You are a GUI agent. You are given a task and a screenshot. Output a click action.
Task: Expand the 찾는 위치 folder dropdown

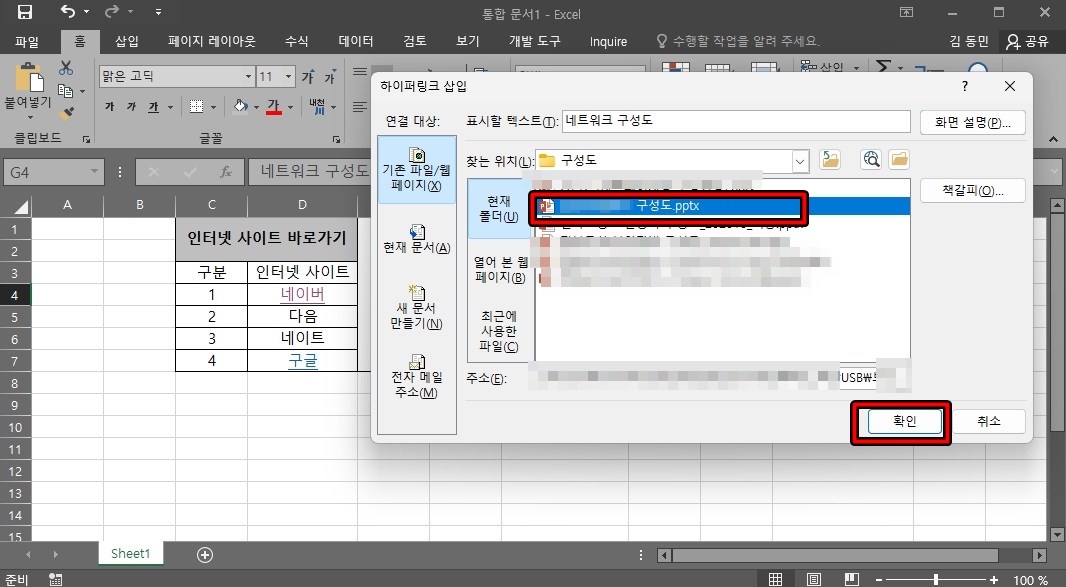(800, 161)
